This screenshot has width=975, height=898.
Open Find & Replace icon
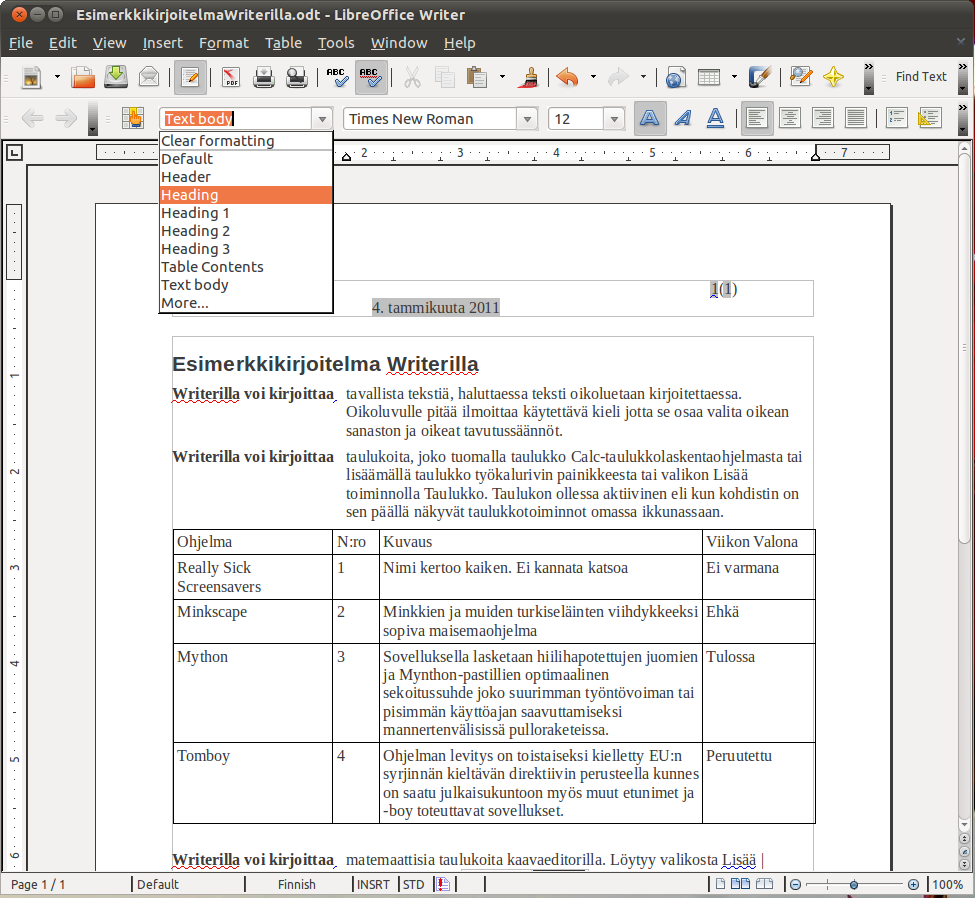click(x=800, y=77)
